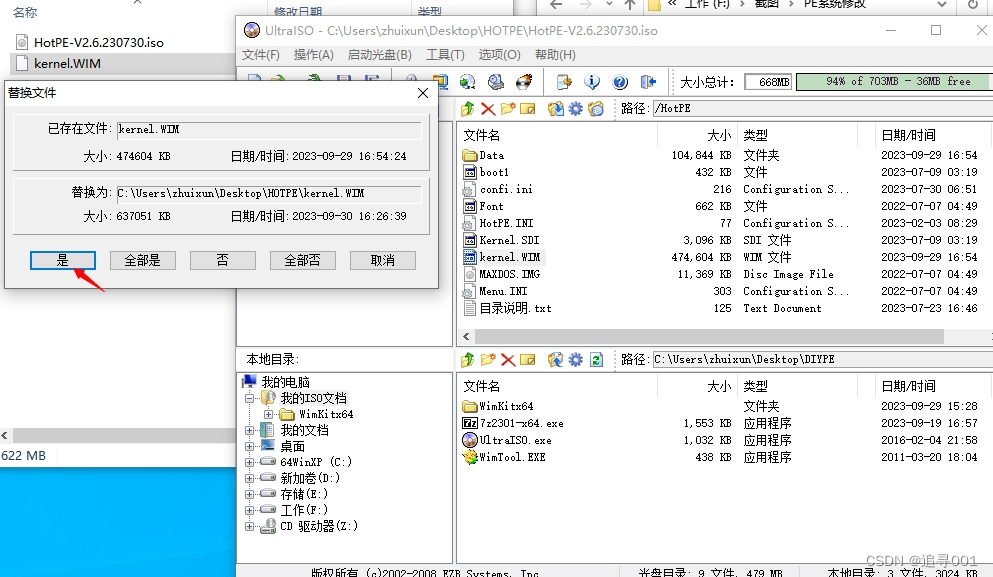Viewport: 993px width, 577px height.
Task: Create new folder in ISO pane
Action: pos(508,109)
